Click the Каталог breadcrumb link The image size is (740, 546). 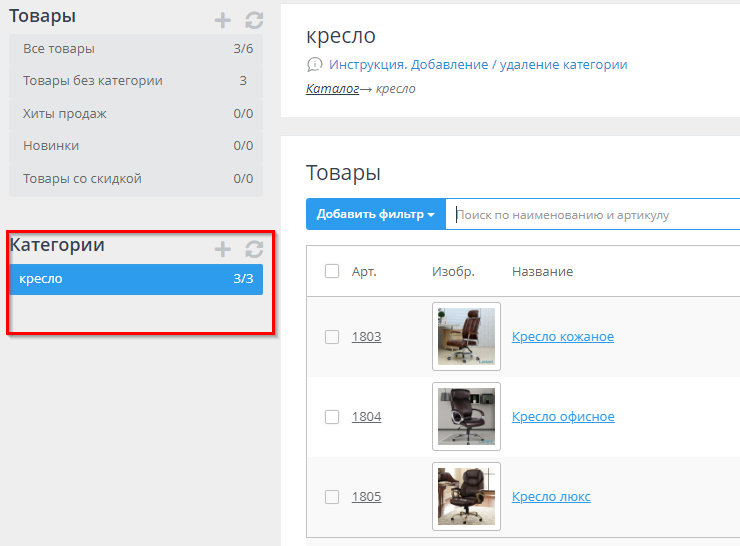331,89
